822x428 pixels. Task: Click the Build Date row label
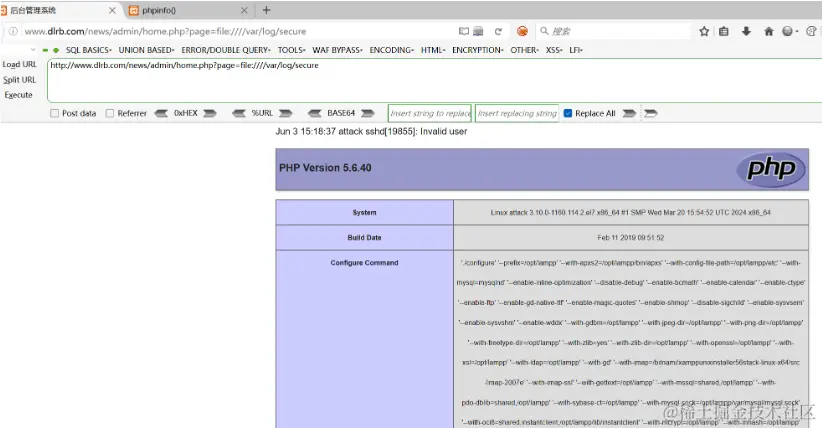pyautogui.click(x=364, y=238)
